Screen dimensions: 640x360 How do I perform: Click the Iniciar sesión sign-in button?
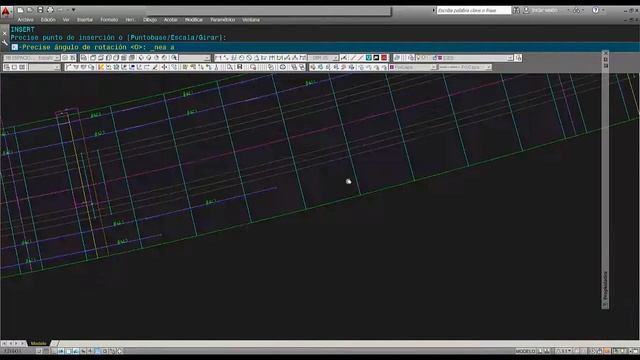point(541,10)
